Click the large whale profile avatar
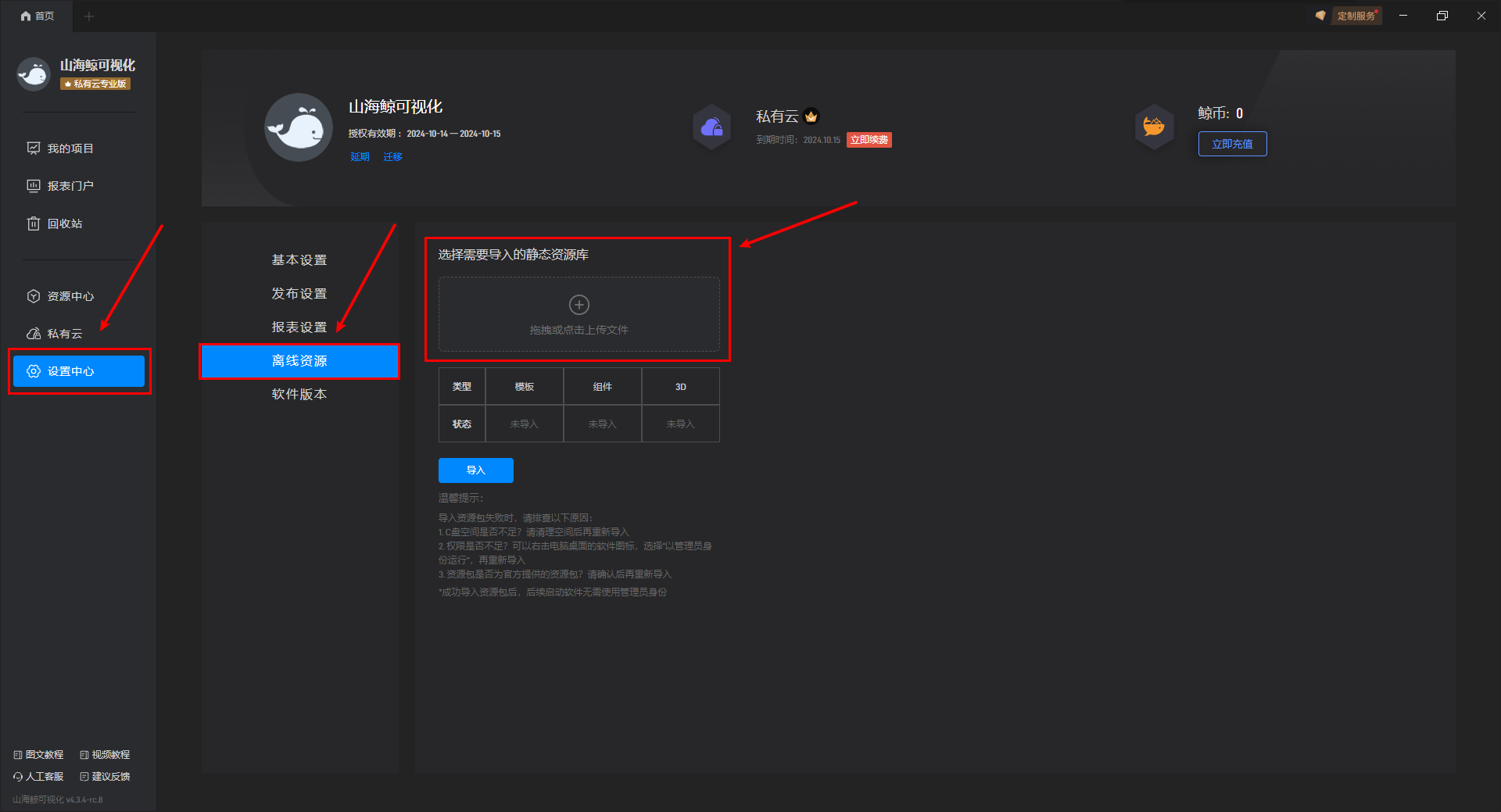Screen dimensions: 1501x812 299,127
